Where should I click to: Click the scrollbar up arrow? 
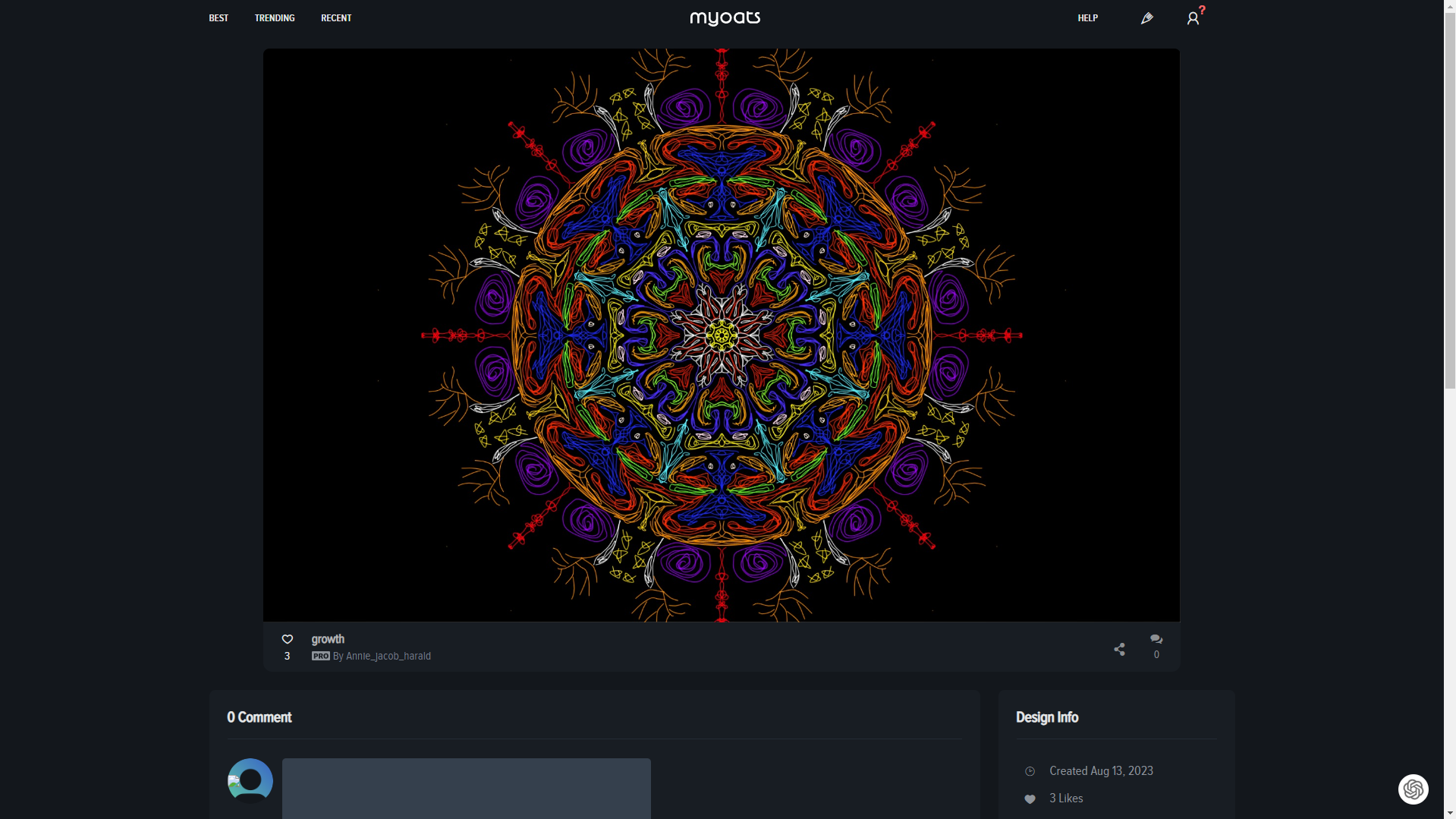1450,6
